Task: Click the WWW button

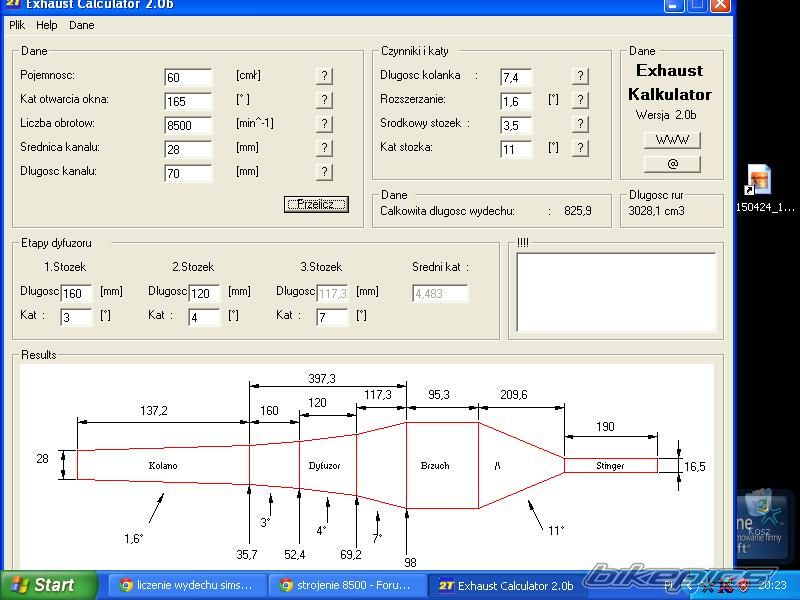Action: tap(672, 140)
